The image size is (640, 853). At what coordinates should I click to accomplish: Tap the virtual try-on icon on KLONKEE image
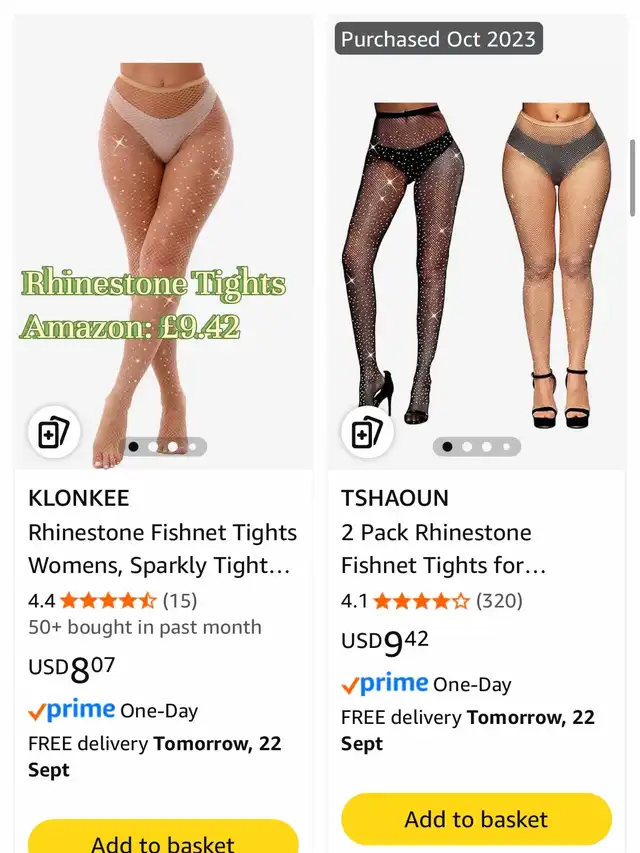pyautogui.click(x=54, y=432)
